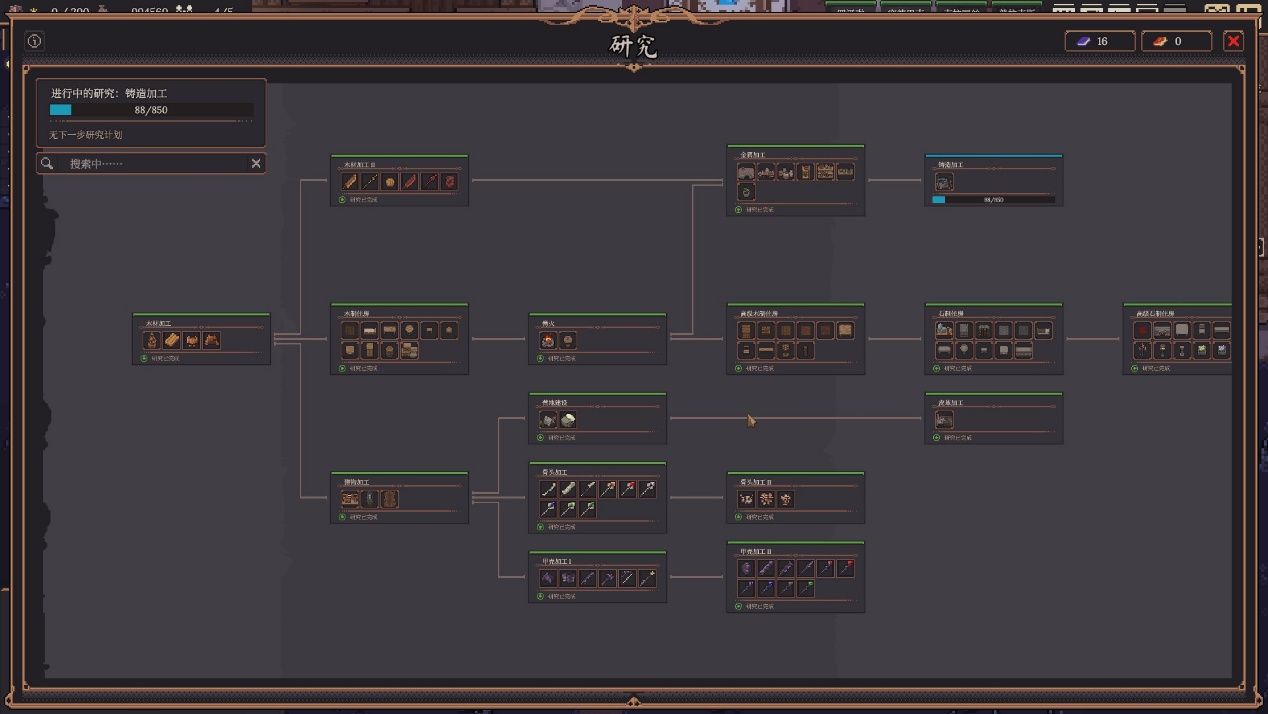Click the first icon in the 猎物加工 node
1268x714 pixels.
coord(350,499)
